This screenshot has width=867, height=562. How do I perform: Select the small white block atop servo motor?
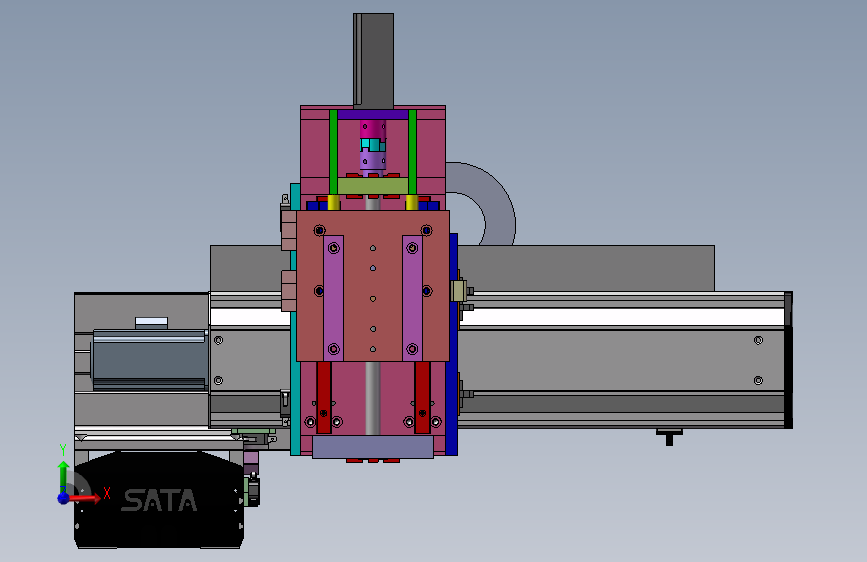[152, 323]
